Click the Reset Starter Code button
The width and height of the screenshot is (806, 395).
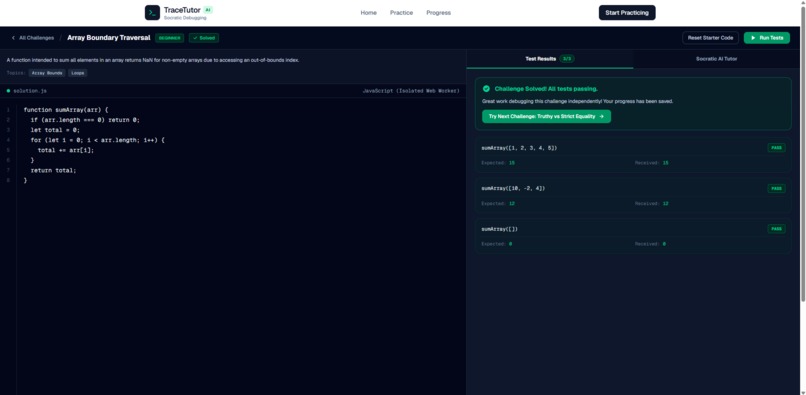point(710,38)
